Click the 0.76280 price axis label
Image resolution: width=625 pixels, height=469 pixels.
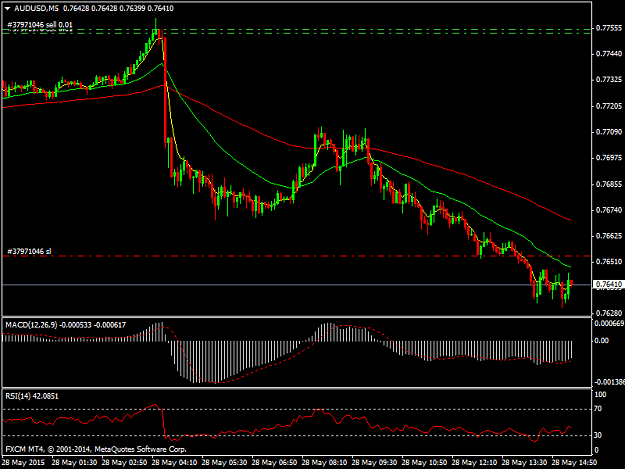(609, 313)
